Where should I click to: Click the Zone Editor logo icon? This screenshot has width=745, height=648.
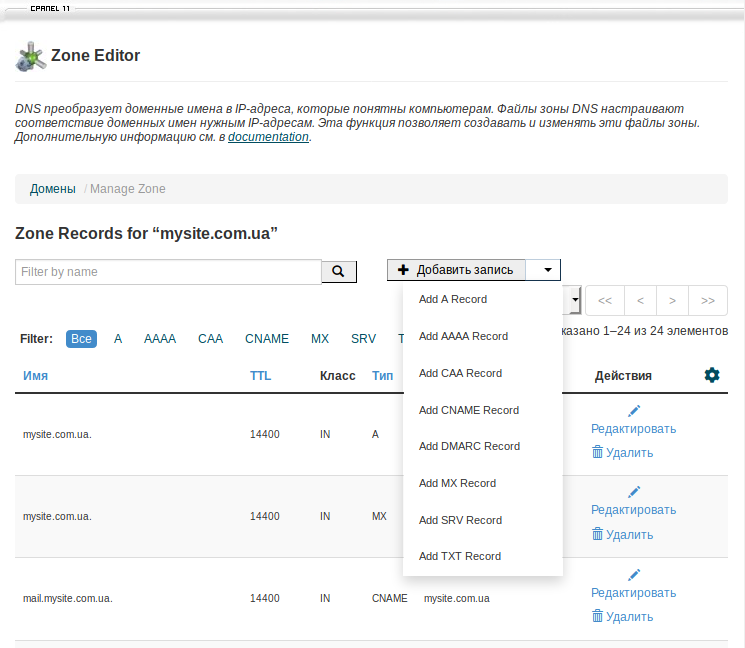pyautogui.click(x=30, y=57)
